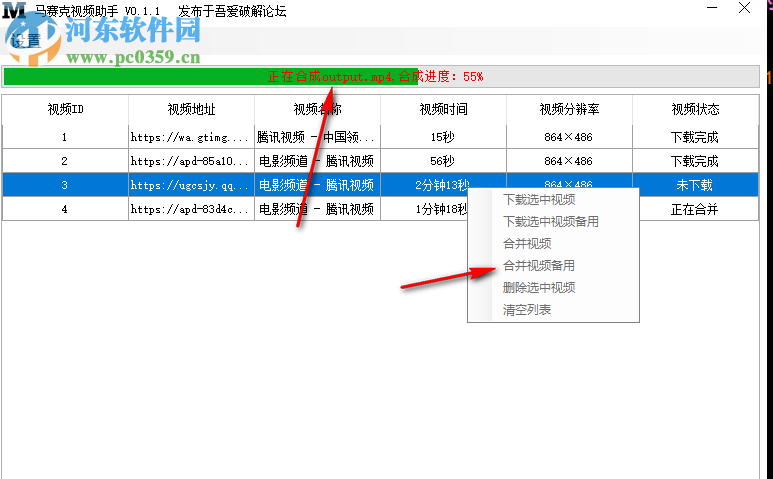Select URL cell https://apd-83d4c...
Screen dimensions: 773x479
(x=191, y=209)
